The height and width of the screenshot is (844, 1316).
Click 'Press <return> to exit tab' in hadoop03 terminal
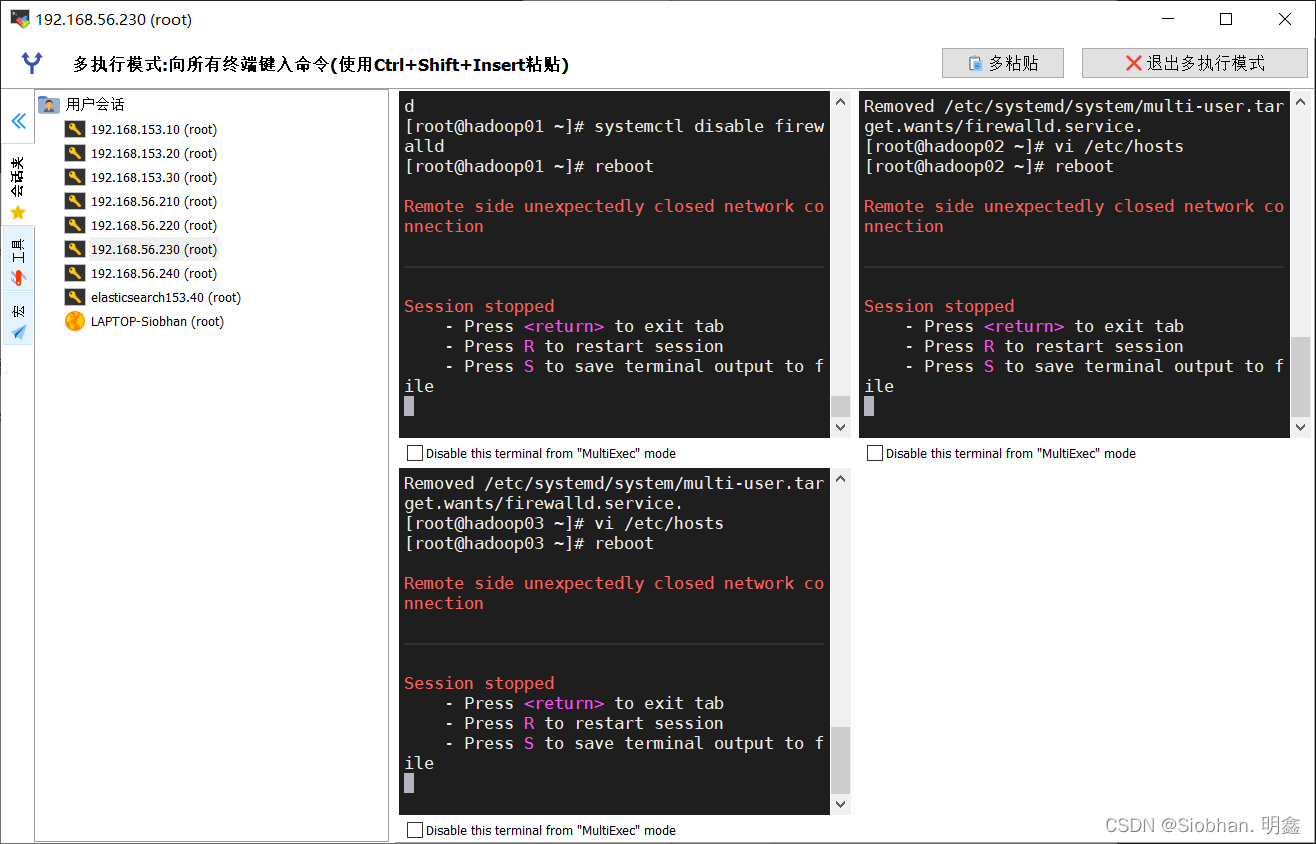[x=594, y=703]
